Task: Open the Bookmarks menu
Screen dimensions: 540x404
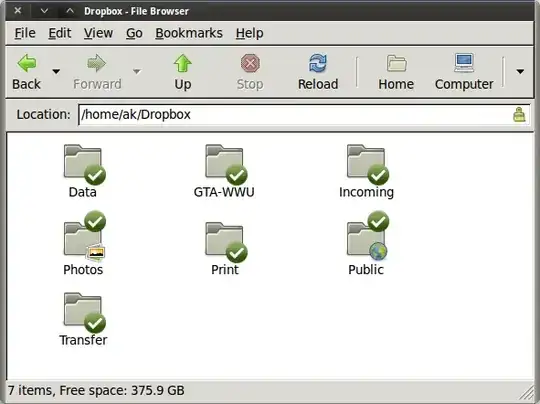Action: tap(189, 33)
